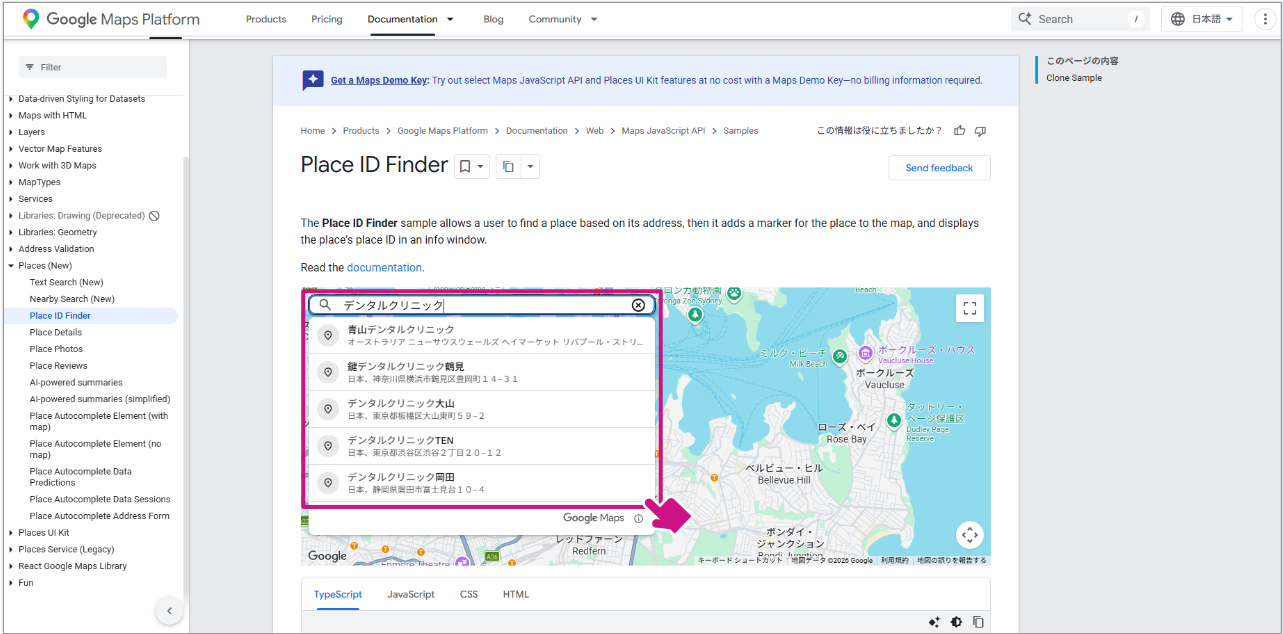Open the Products nav item
The width and height of the screenshot is (1283, 634).
pos(266,19)
